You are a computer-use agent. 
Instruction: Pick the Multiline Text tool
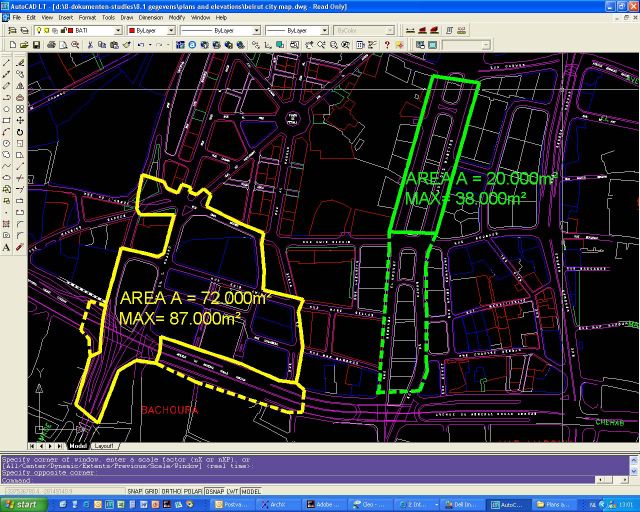click(x=7, y=246)
